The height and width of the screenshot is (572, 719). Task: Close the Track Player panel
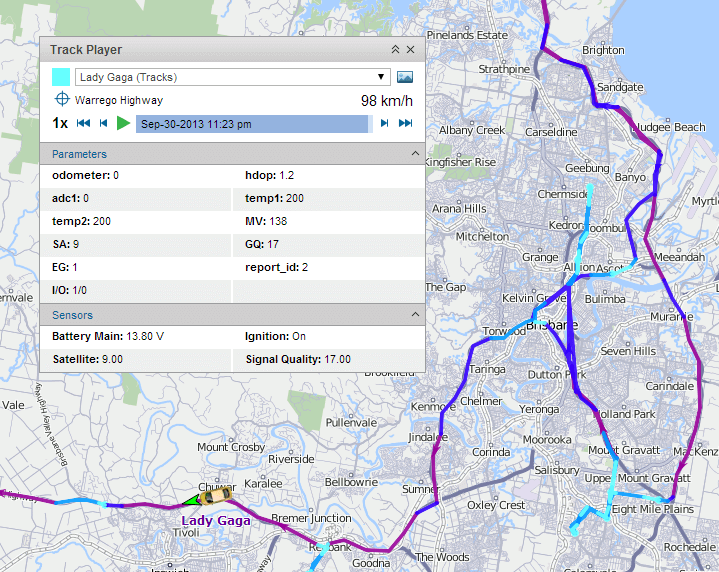click(x=410, y=50)
